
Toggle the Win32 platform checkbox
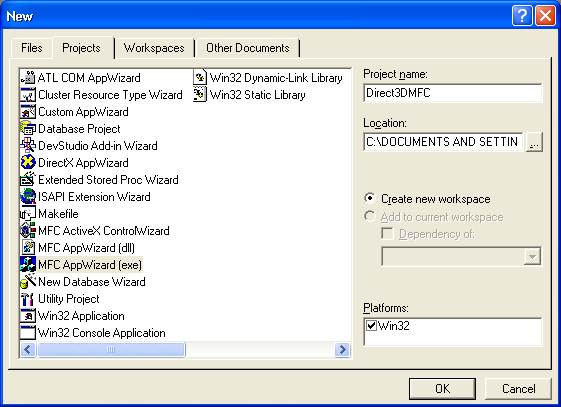371,325
